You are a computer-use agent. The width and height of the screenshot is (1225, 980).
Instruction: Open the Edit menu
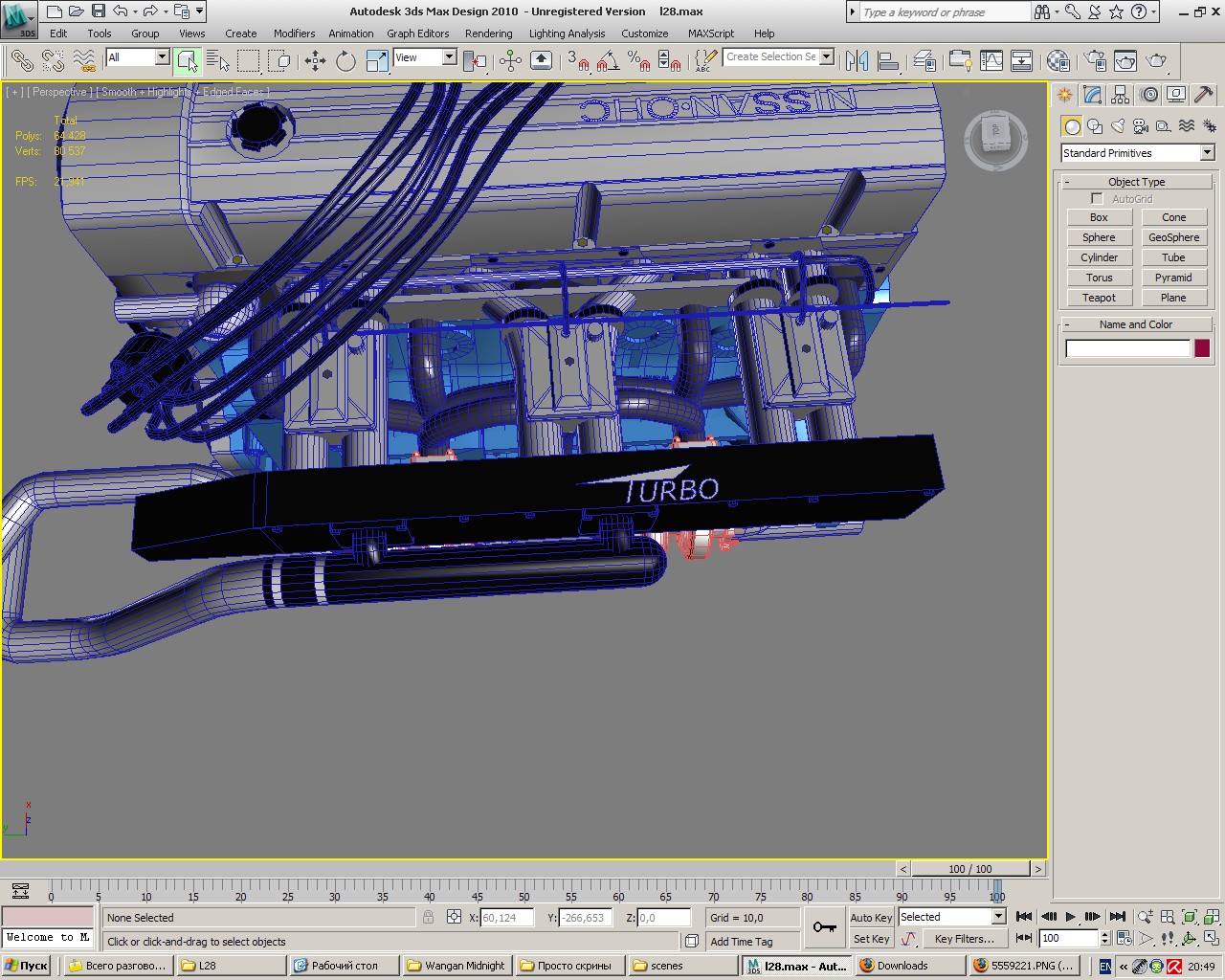(x=58, y=33)
